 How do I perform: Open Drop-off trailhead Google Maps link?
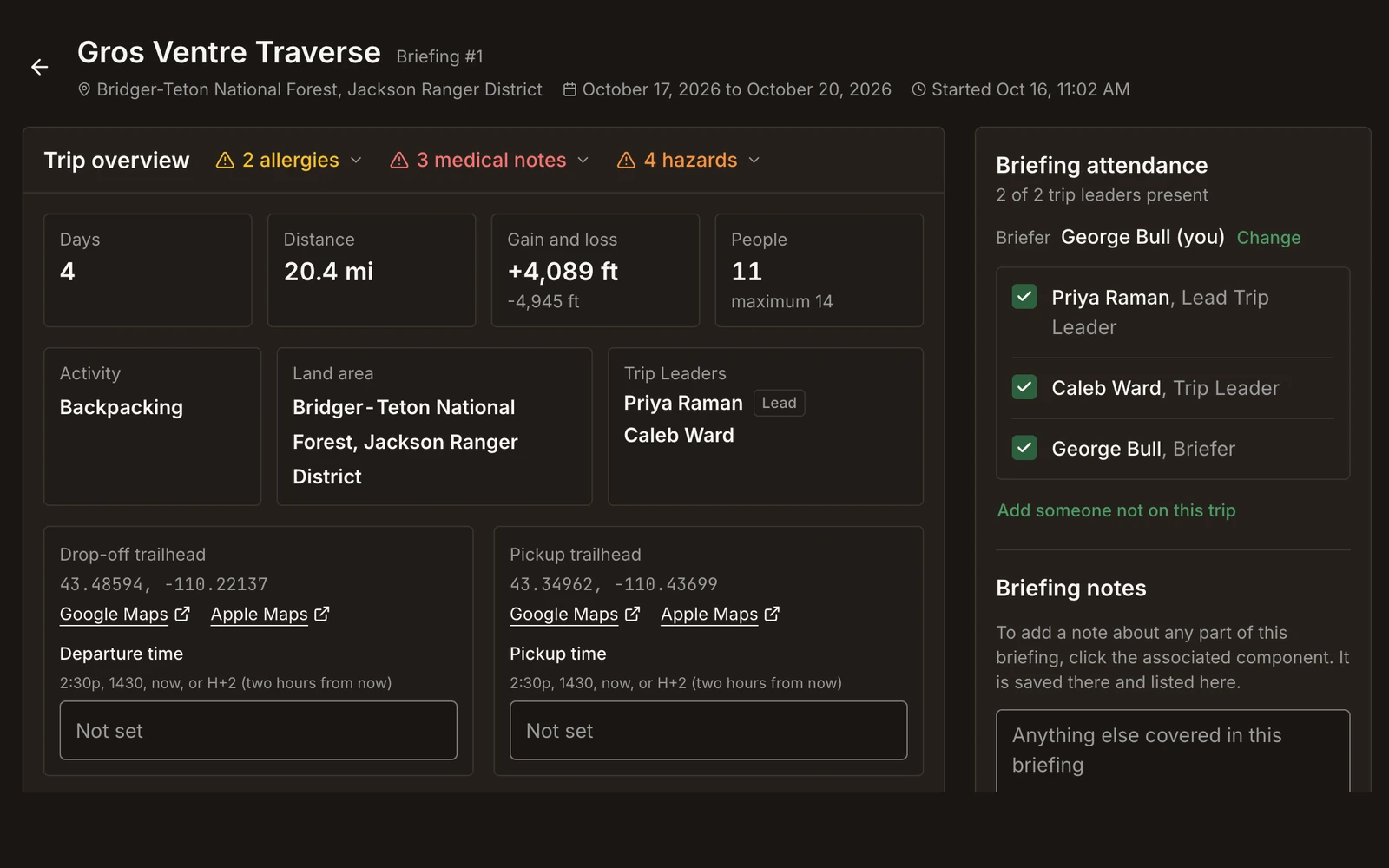[x=114, y=614]
